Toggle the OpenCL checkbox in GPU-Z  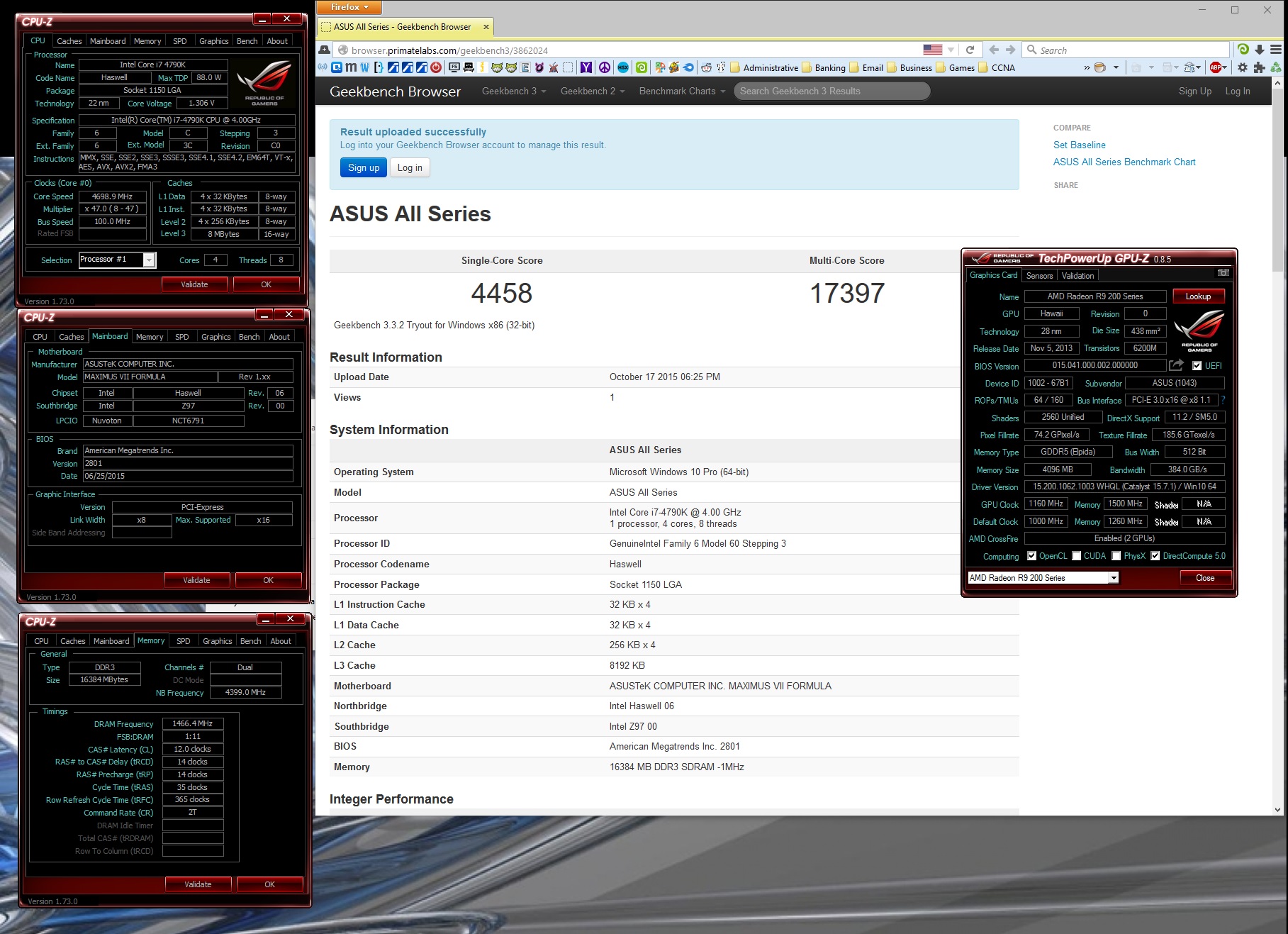tap(1031, 556)
